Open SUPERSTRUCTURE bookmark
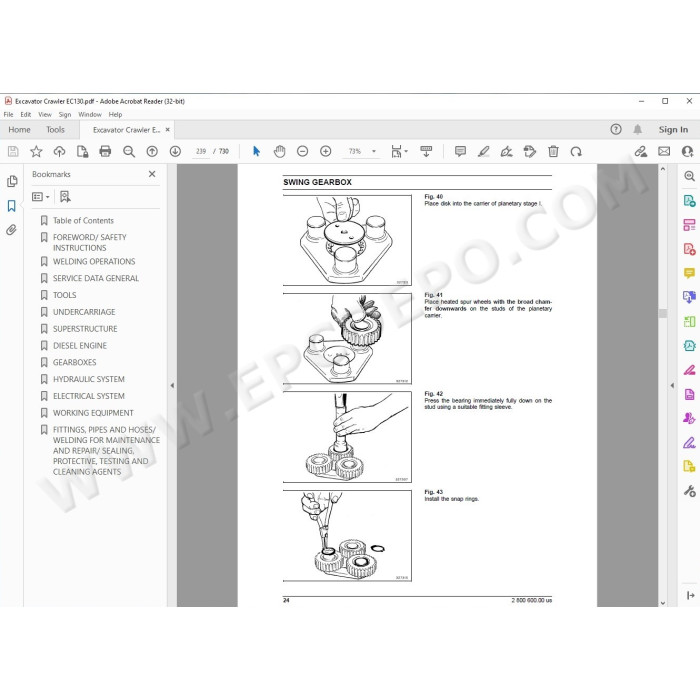700x700 pixels. tap(85, 329)
